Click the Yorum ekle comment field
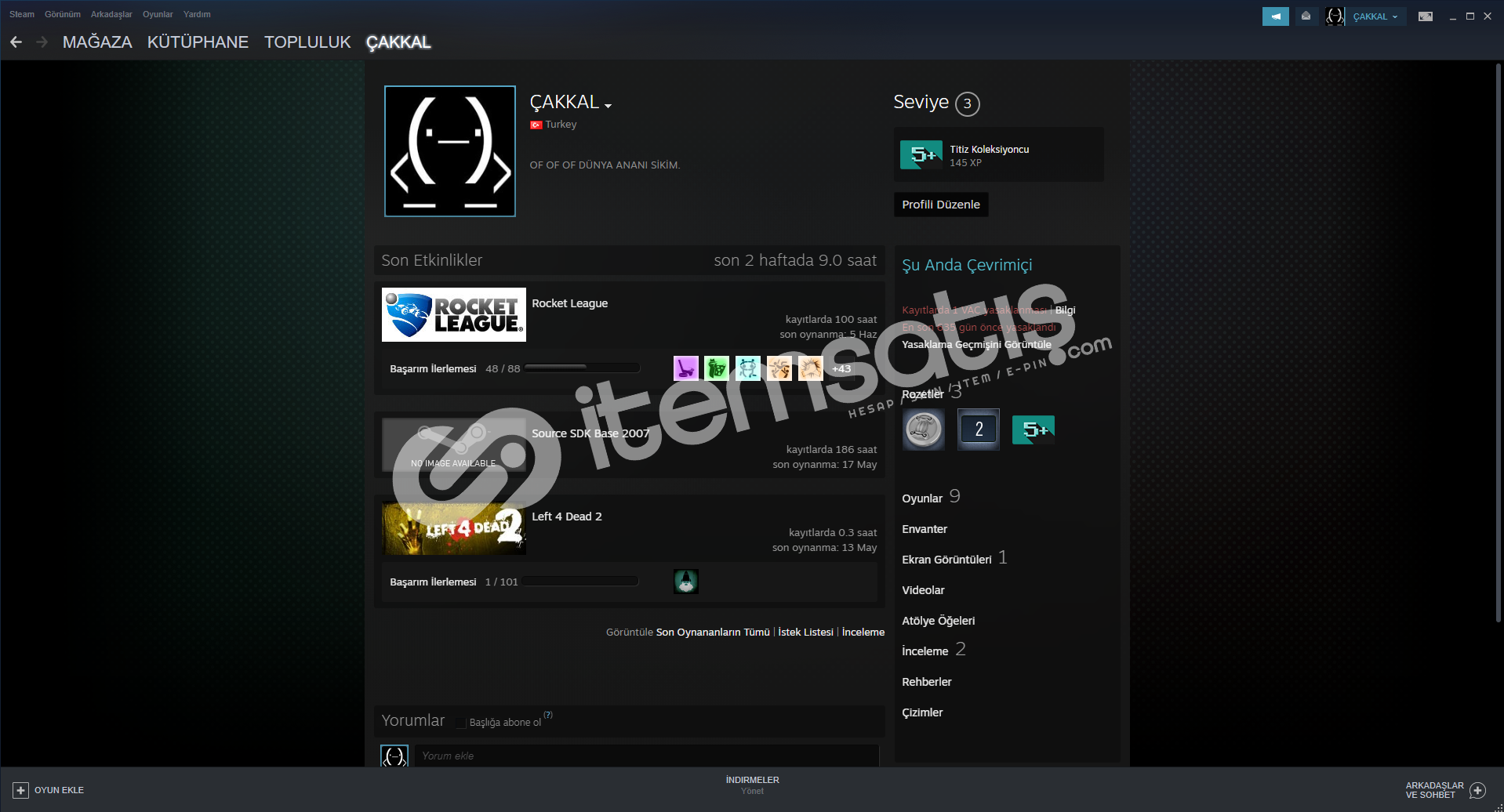Viewport: 1504px width, 812px height. (x=647, y=756)
